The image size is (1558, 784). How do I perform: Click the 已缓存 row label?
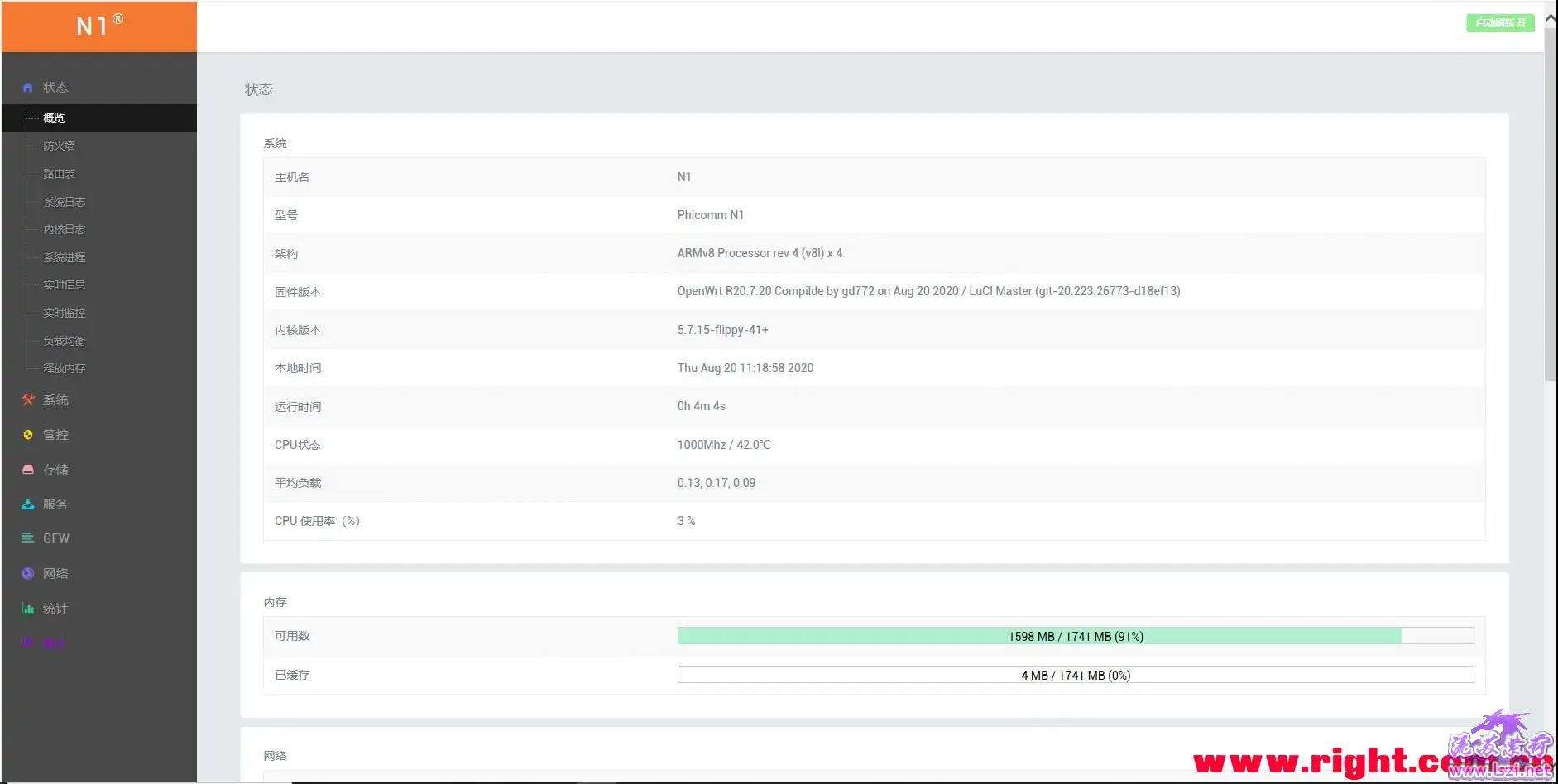[292, 675]
